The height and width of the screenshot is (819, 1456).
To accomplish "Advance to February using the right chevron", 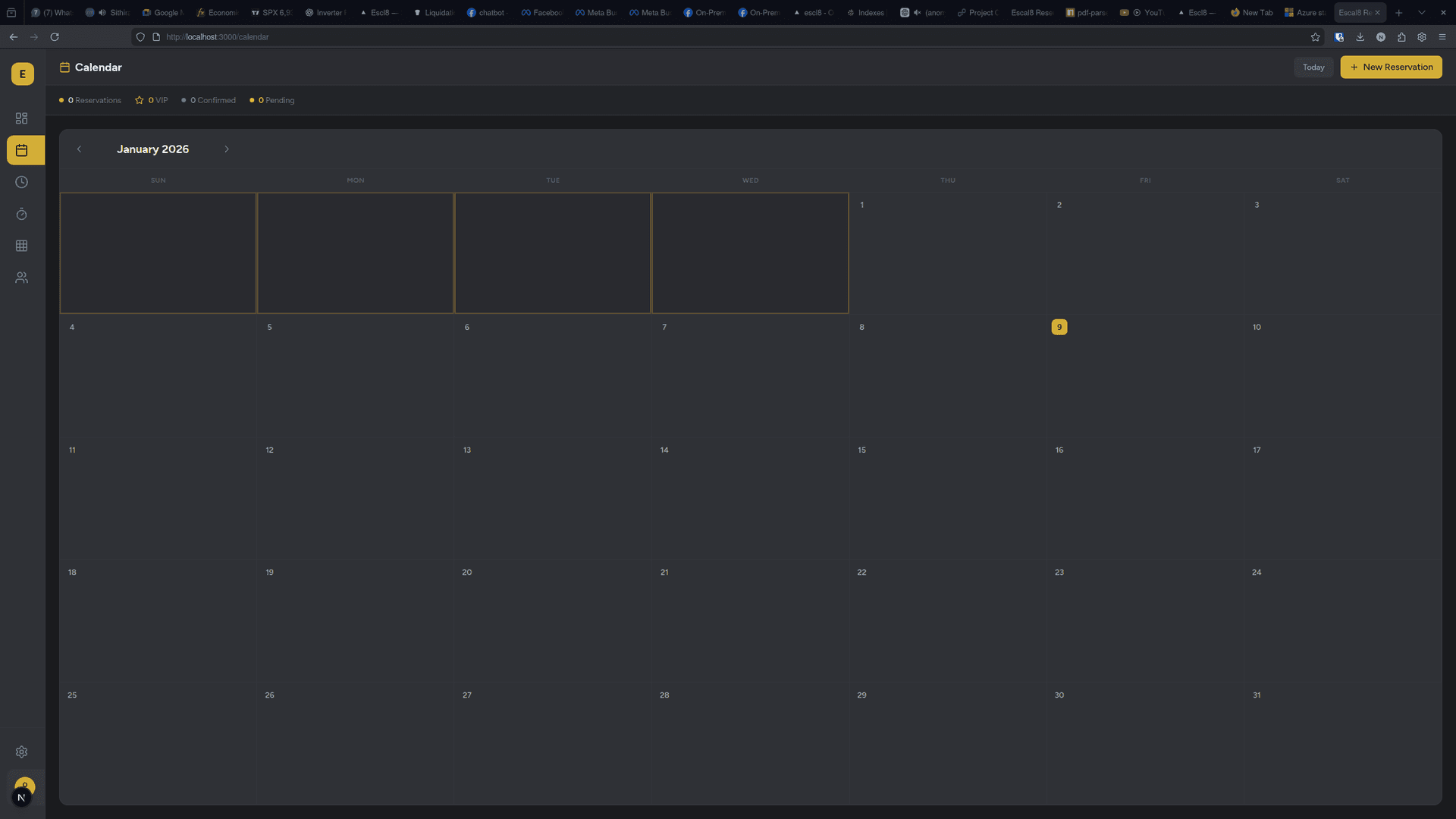I will pyautogui.click(x=227, y=149).
